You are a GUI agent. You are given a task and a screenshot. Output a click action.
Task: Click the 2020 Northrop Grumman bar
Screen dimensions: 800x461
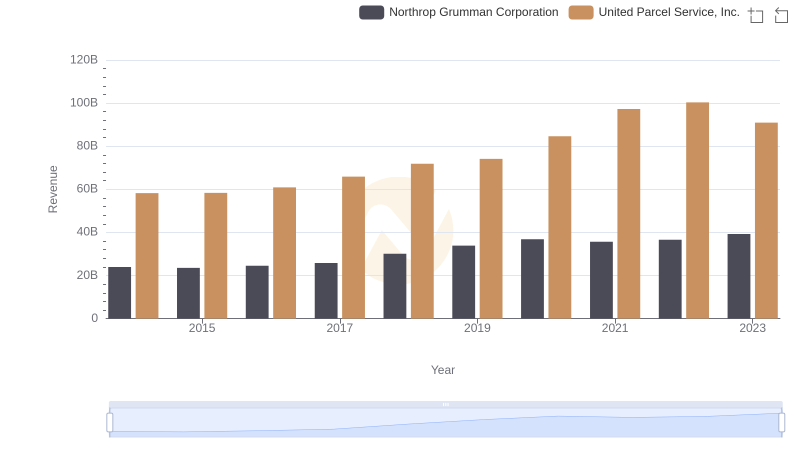tap(533, 279)
